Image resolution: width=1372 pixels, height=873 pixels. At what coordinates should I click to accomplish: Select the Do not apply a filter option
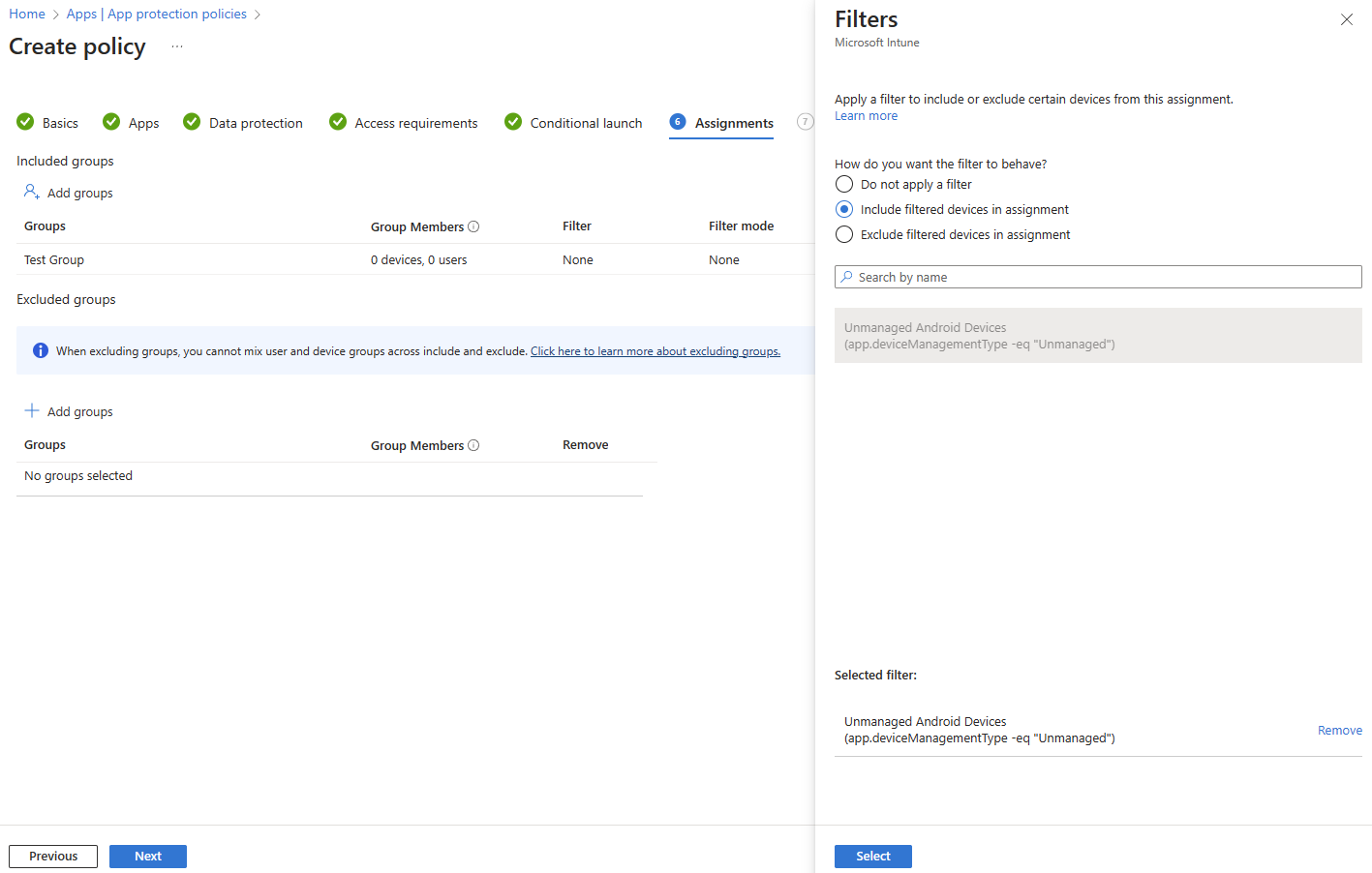tap(843, 184)
